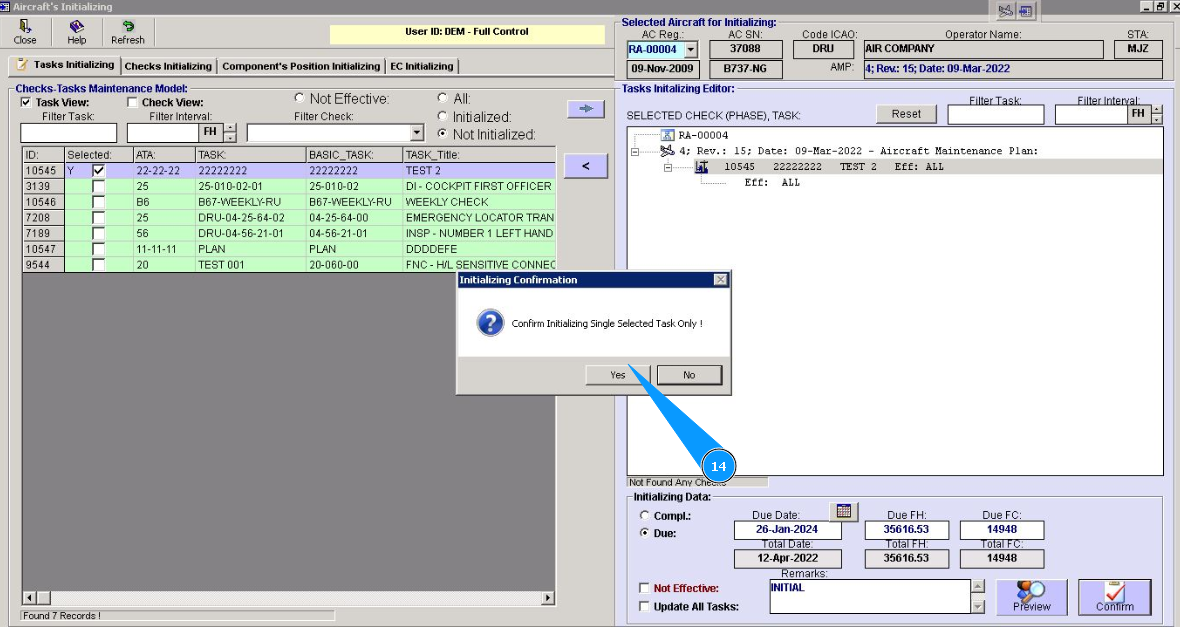Click the blue right-arrow transfer button

[585, 108]
